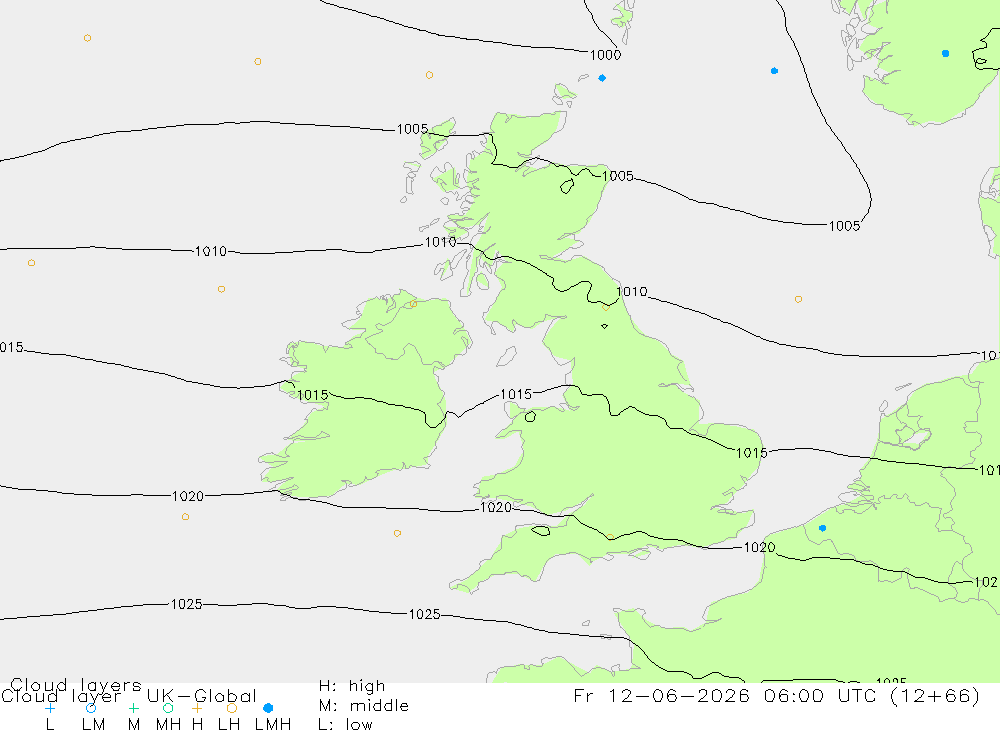Click the green circle MH legend symbol
Viewport: 1000px width, 733px height.
[168, 708]
